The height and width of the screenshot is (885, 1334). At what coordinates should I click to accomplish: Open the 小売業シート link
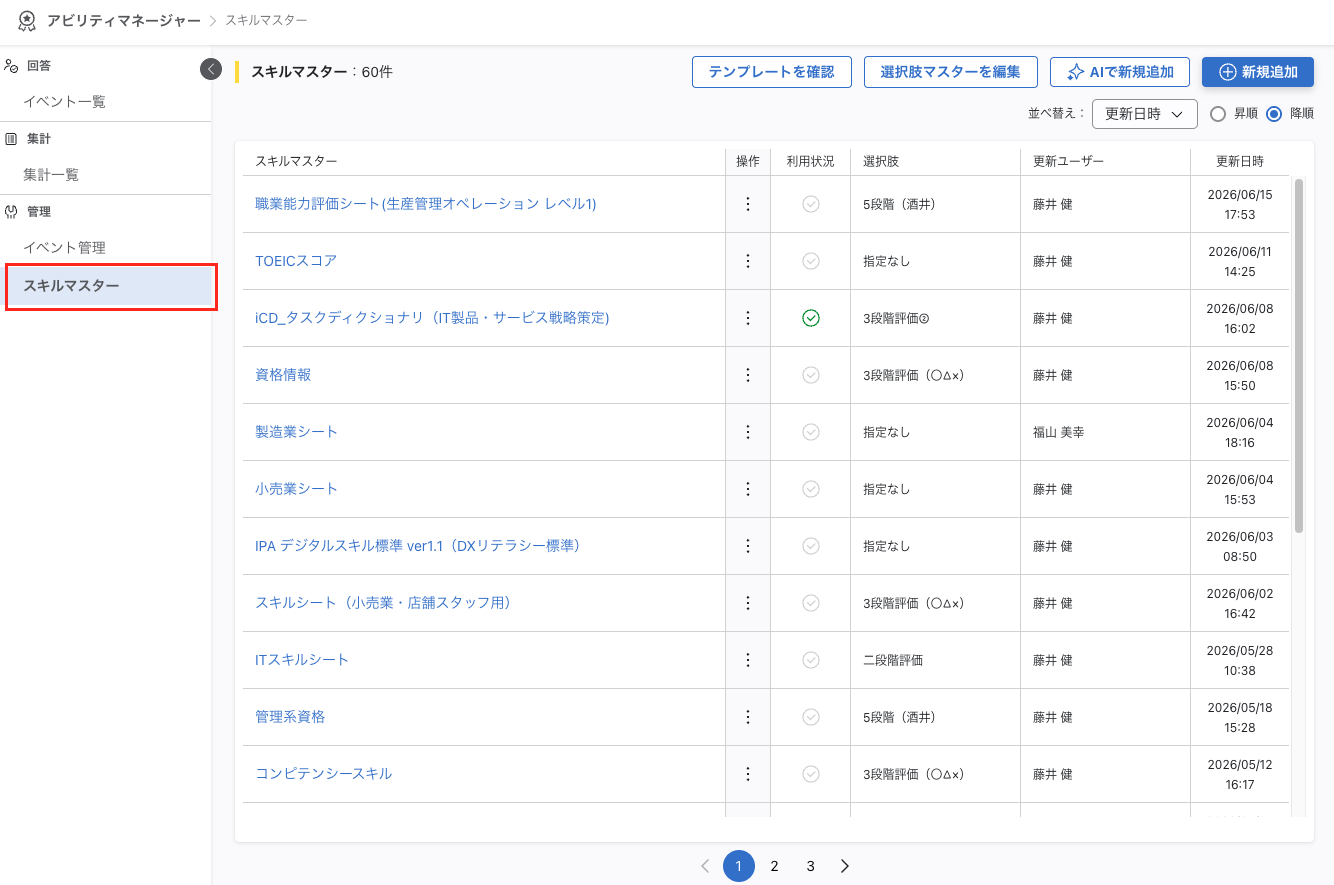[x=297, y=489]
